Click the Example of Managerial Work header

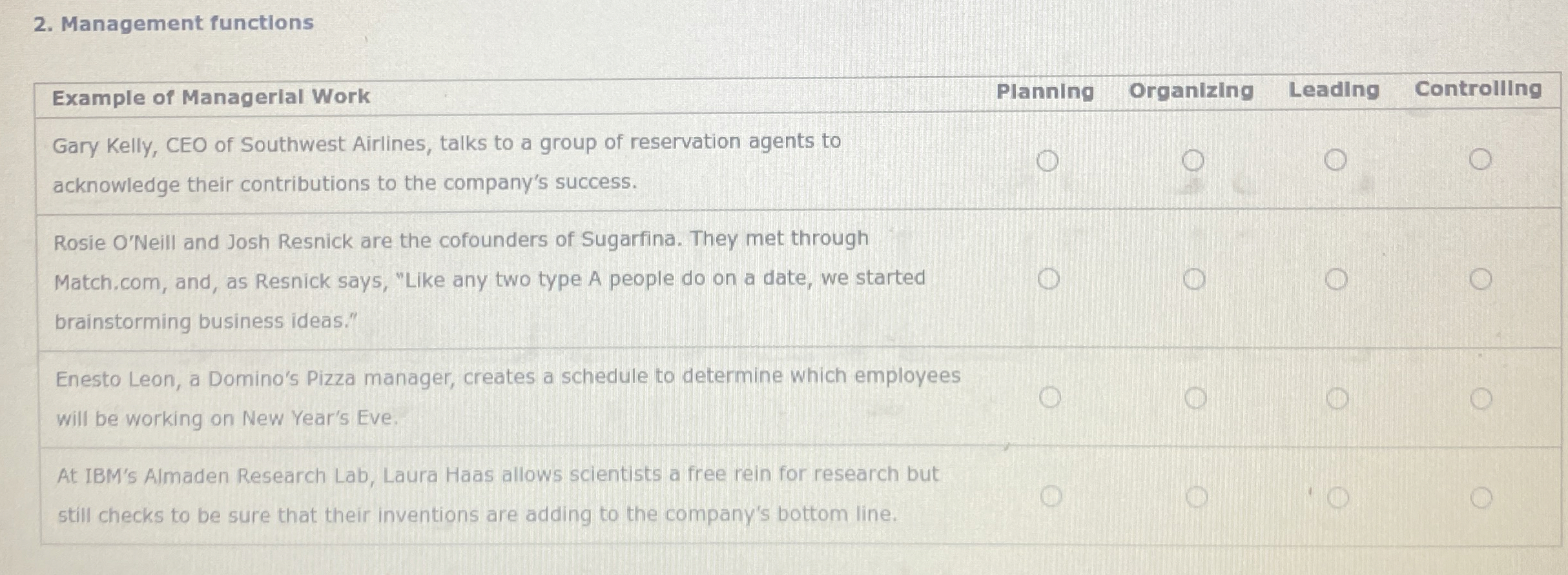[x=211, y=97]
